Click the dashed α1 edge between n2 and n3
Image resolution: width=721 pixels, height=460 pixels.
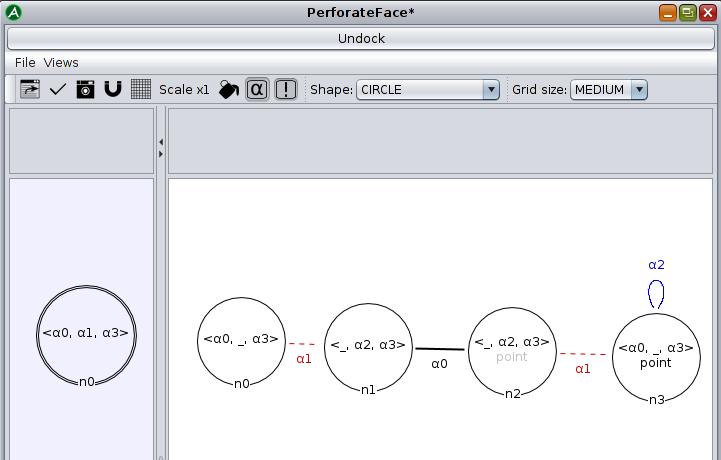[x=584, y=354]
